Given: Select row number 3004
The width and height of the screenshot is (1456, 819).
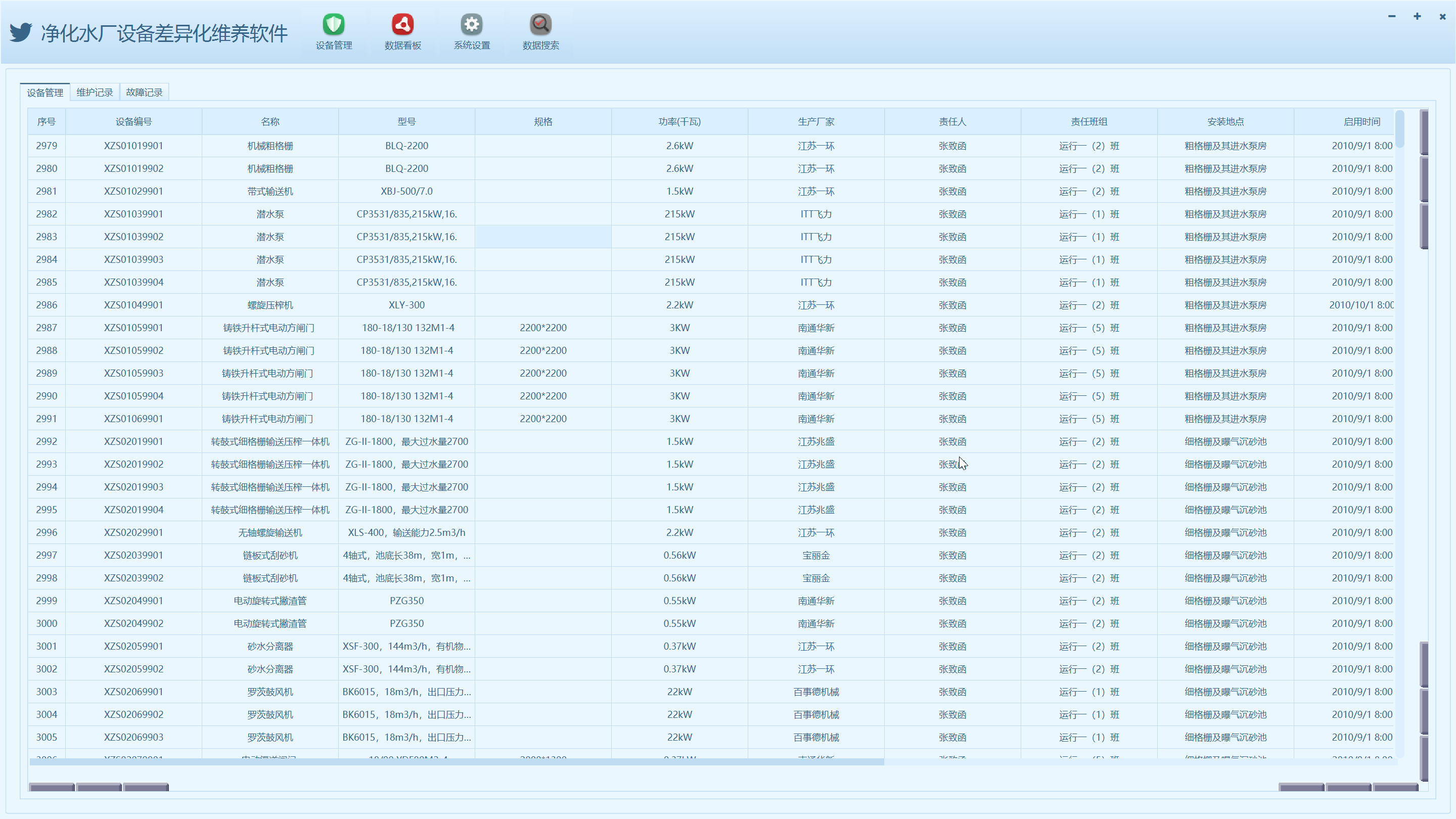Looking at the screenshot, I should tap(47, 714).
